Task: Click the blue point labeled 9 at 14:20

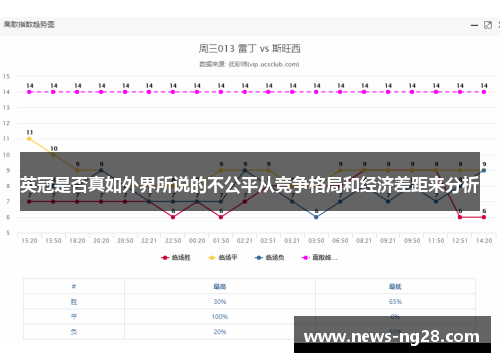Action: click(x=484, y=170)
